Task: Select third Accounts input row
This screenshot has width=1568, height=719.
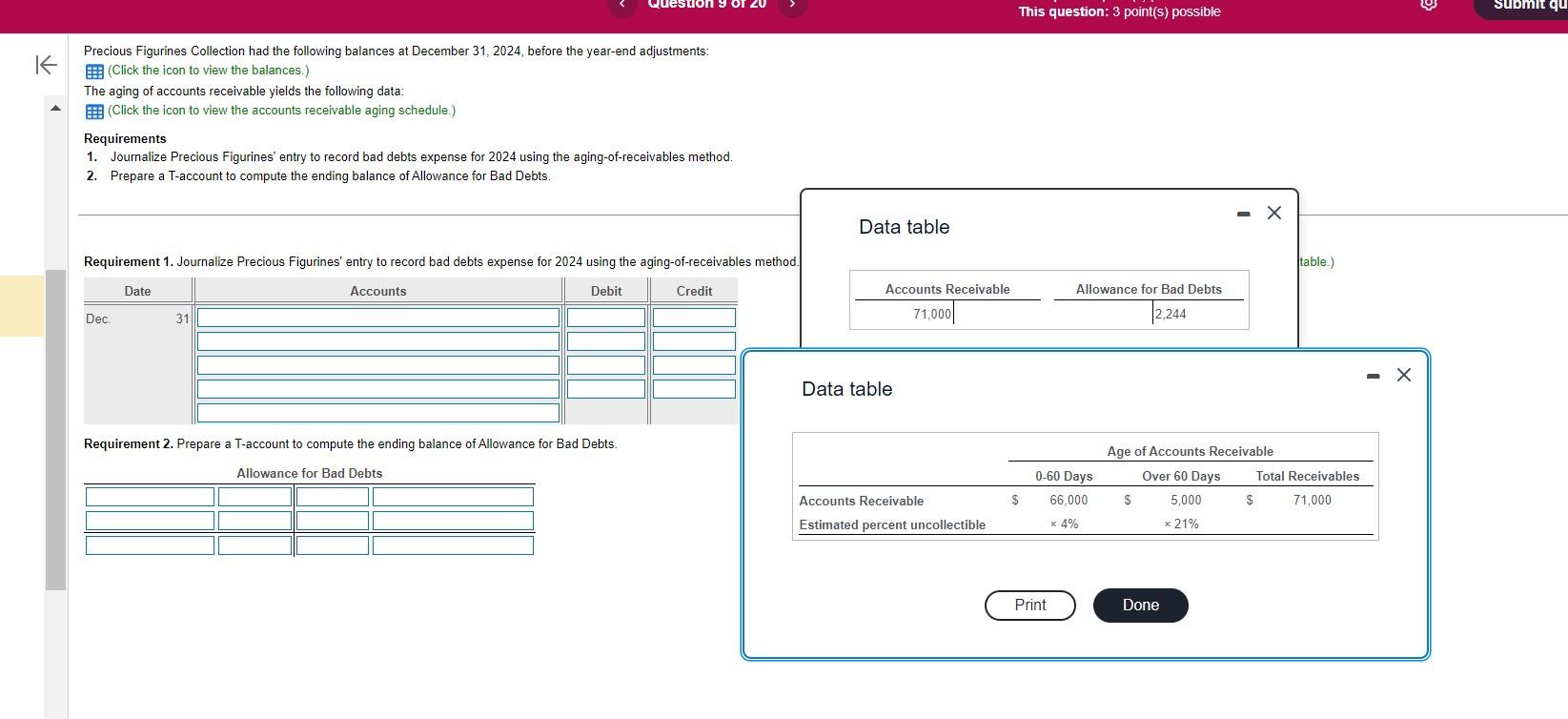Action: point(378,365)
